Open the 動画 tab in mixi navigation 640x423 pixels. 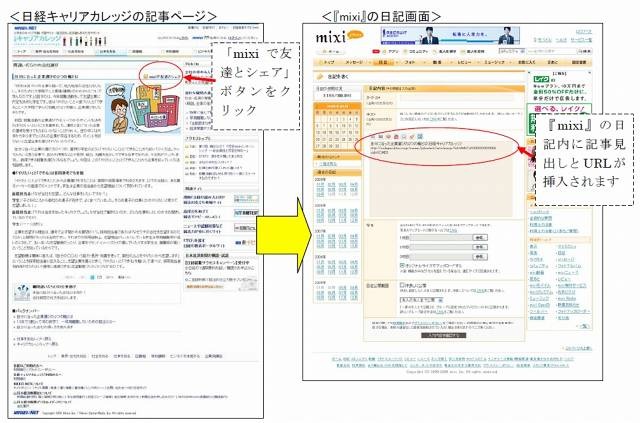[x=437, y=62]
